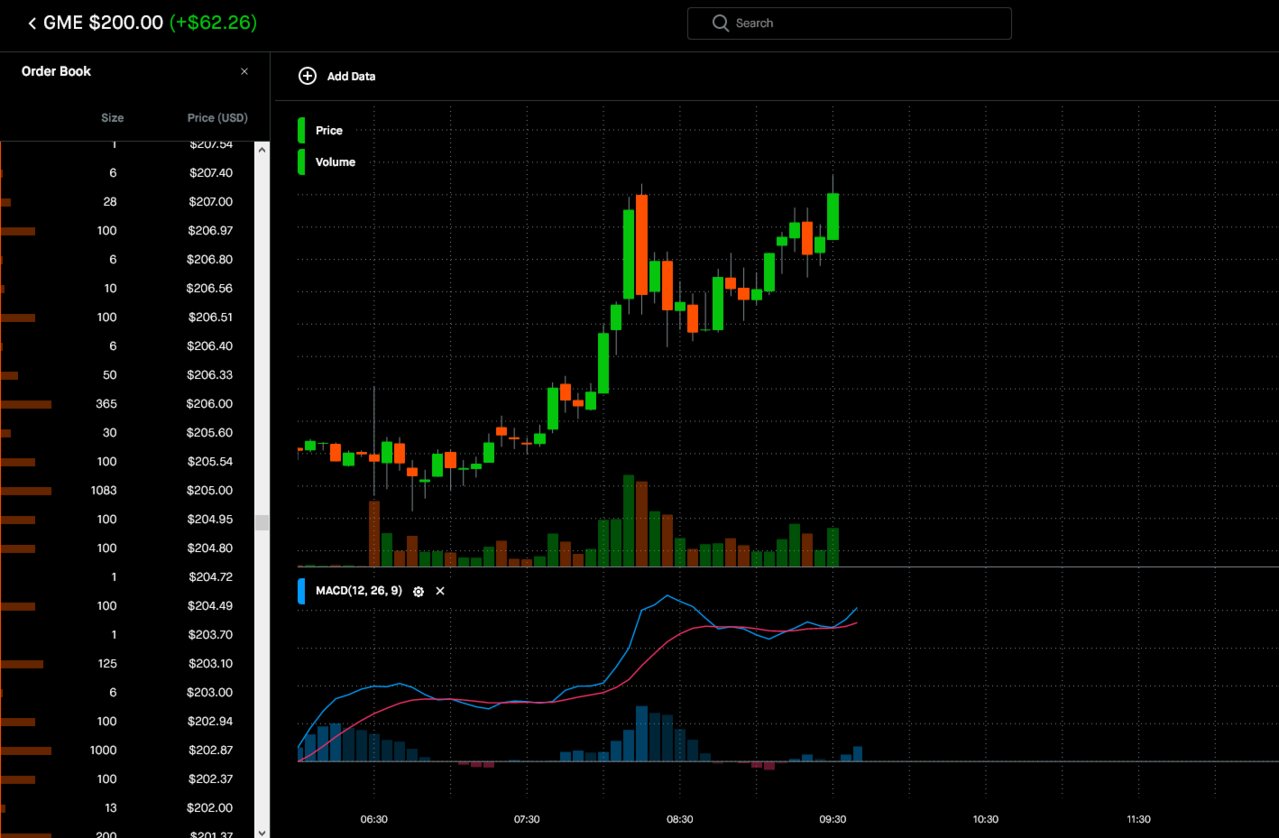Click the green Price color swatch
The height and width of the screenshot is (838, 1279).
(301, 131)
